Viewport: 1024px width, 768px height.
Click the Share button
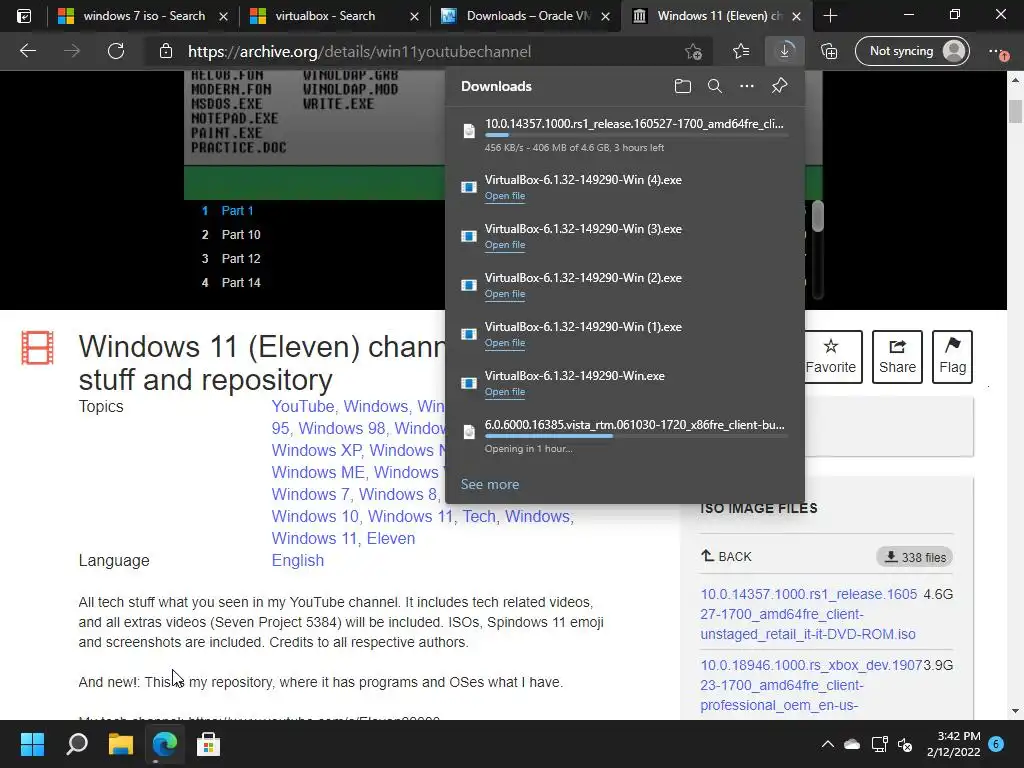[897, 357]
